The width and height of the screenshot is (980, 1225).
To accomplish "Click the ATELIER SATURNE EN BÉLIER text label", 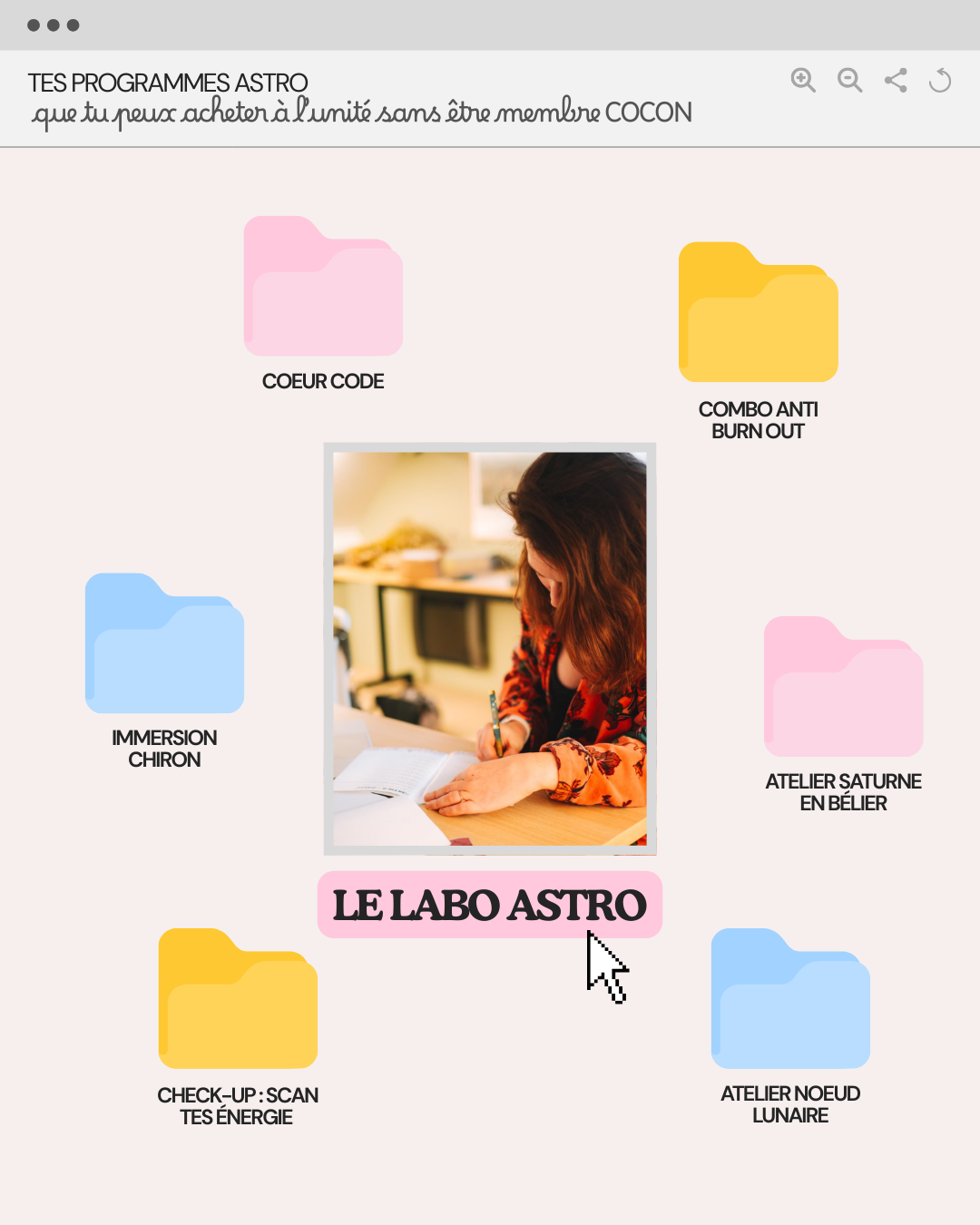I will click(x=843, y=792).
